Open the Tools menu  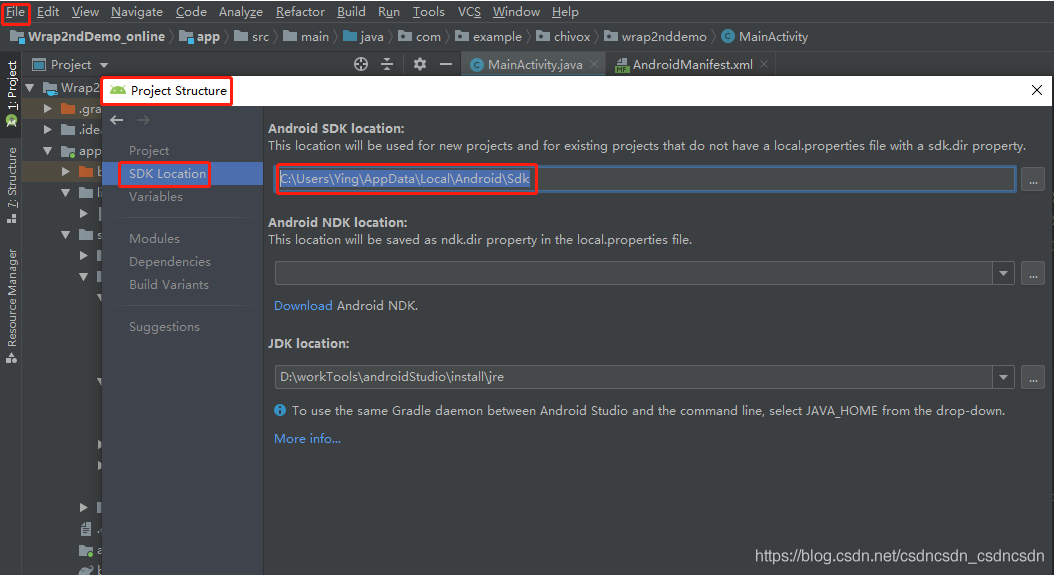tap(428, 12)
